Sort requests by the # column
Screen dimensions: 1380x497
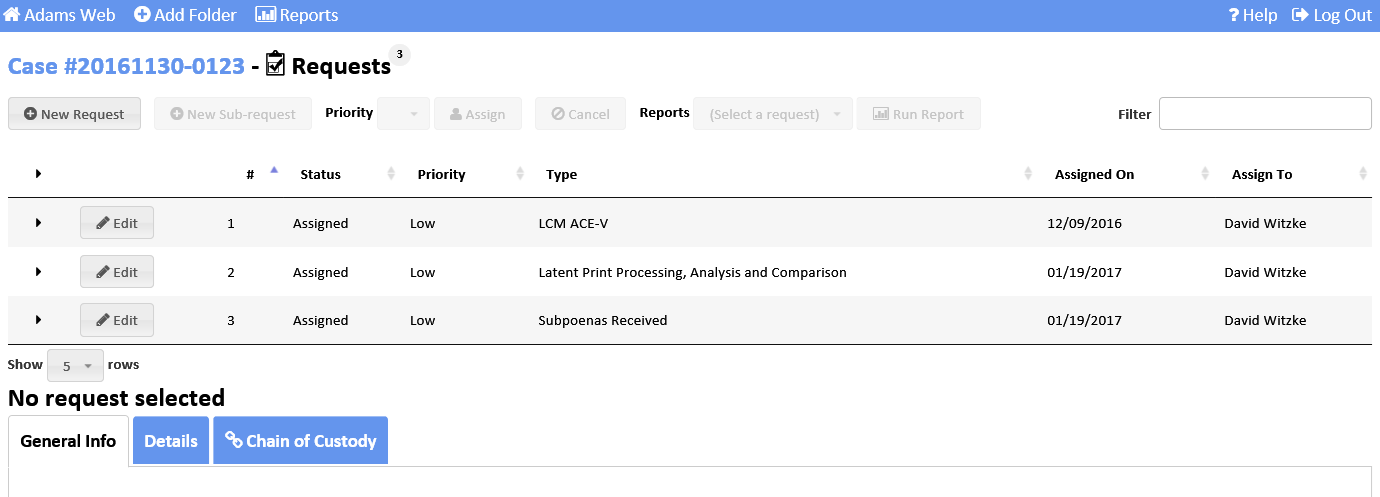point(250,174)
